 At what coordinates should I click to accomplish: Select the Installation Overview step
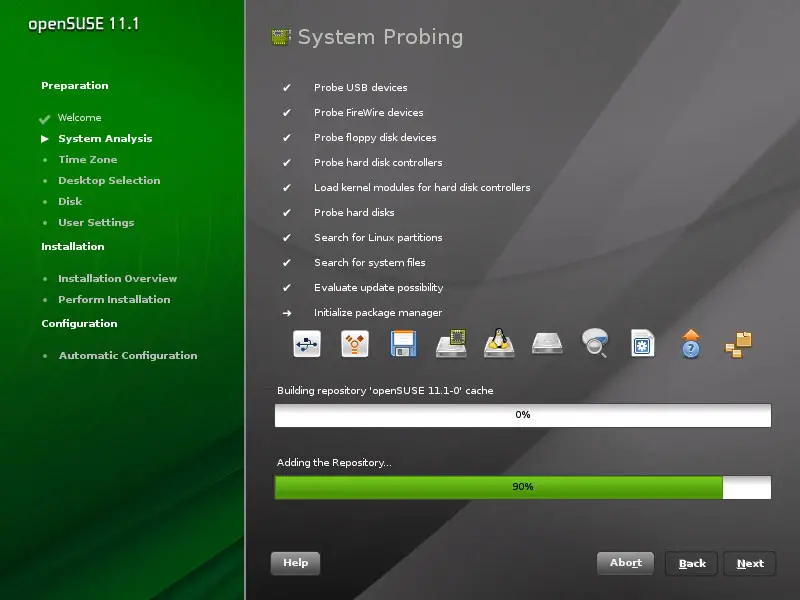coord(117,279)
